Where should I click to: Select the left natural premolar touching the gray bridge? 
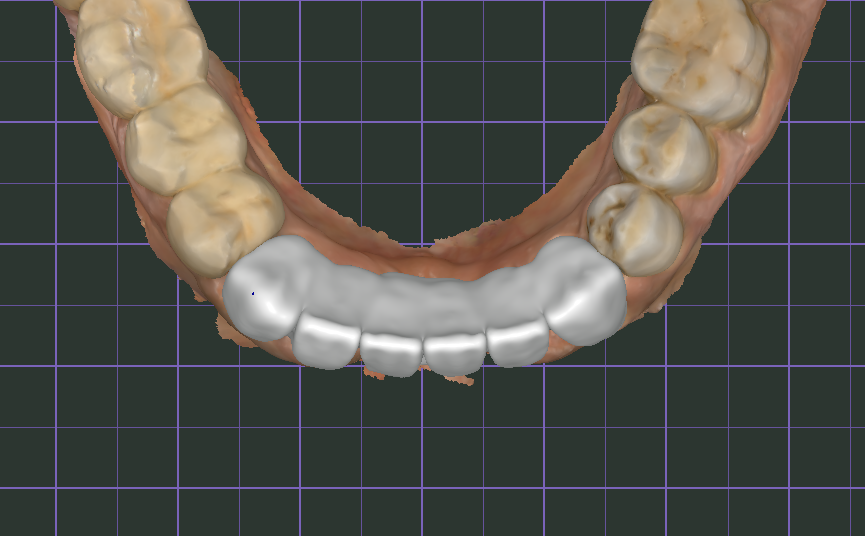225,222
